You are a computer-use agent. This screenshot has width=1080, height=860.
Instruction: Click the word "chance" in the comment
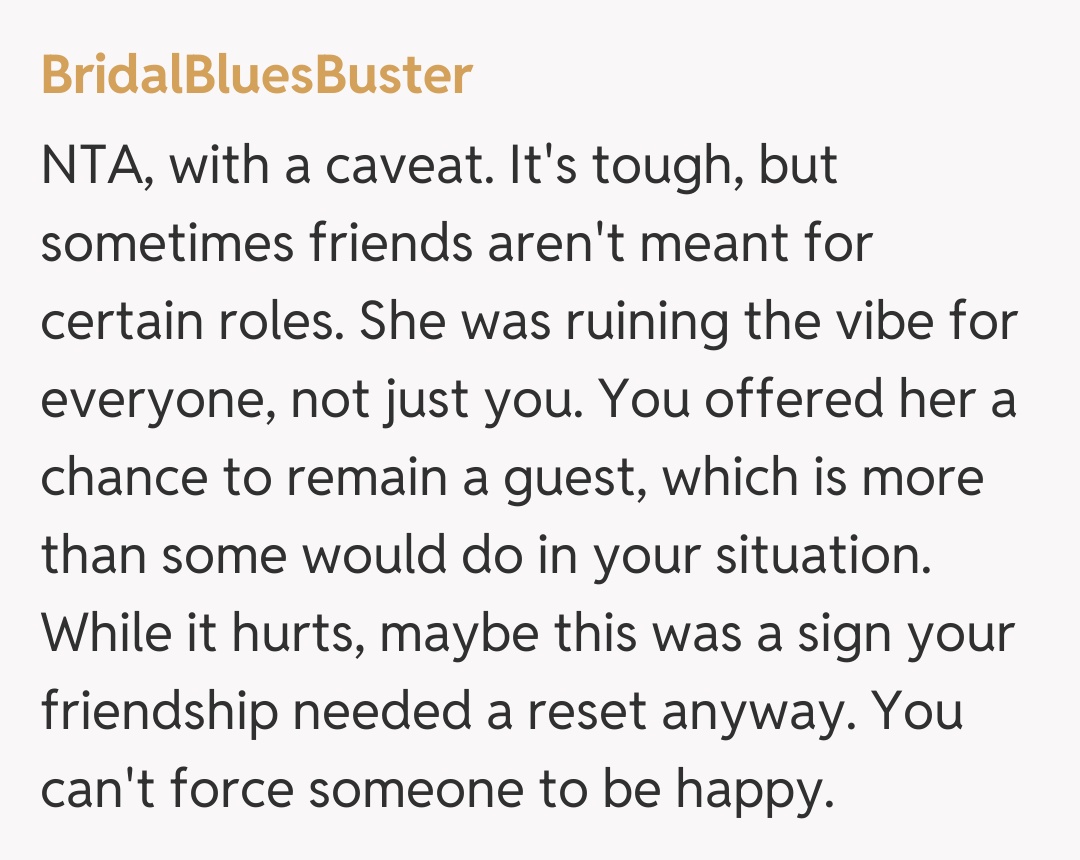point(127,477)
